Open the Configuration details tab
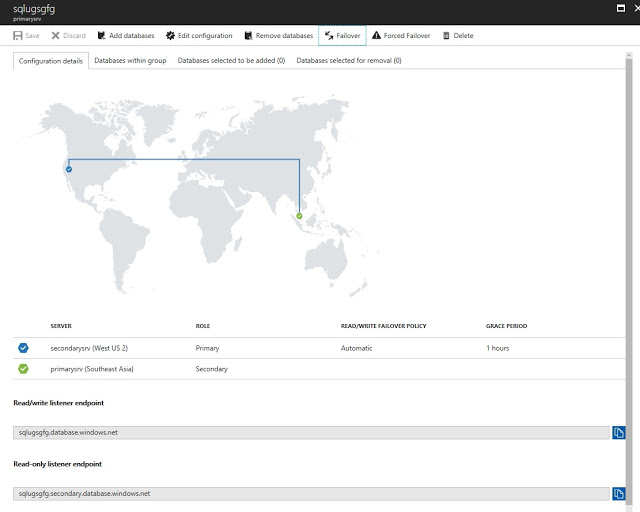Viewport: 640px width, 512px height. 51,61
